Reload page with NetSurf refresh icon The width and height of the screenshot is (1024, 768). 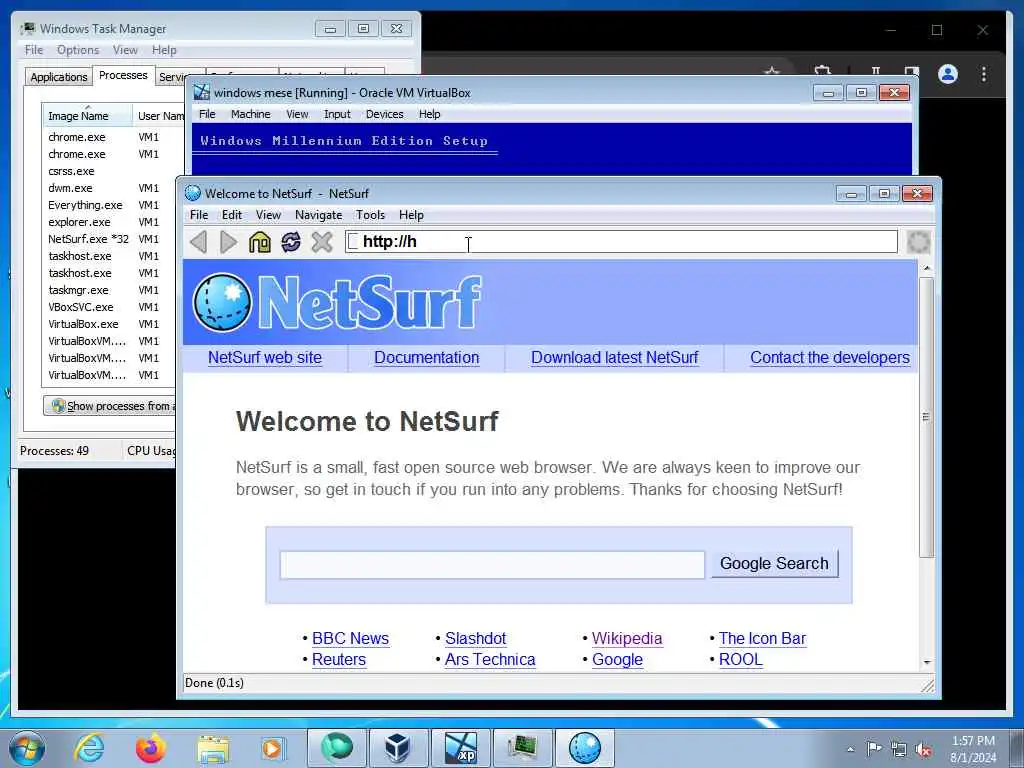291,242
